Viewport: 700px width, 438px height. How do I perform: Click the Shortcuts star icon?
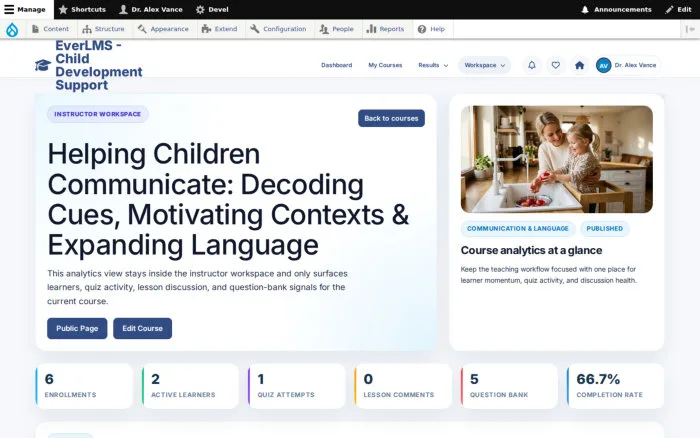tap(63, 9)
